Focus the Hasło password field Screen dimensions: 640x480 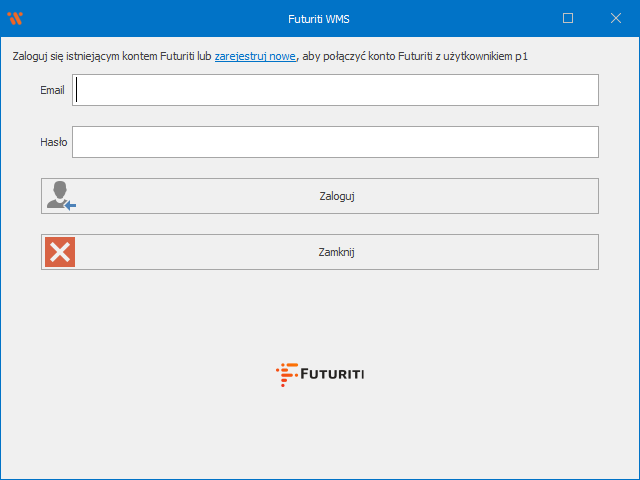pyautogui.click(x=335, y=142)
